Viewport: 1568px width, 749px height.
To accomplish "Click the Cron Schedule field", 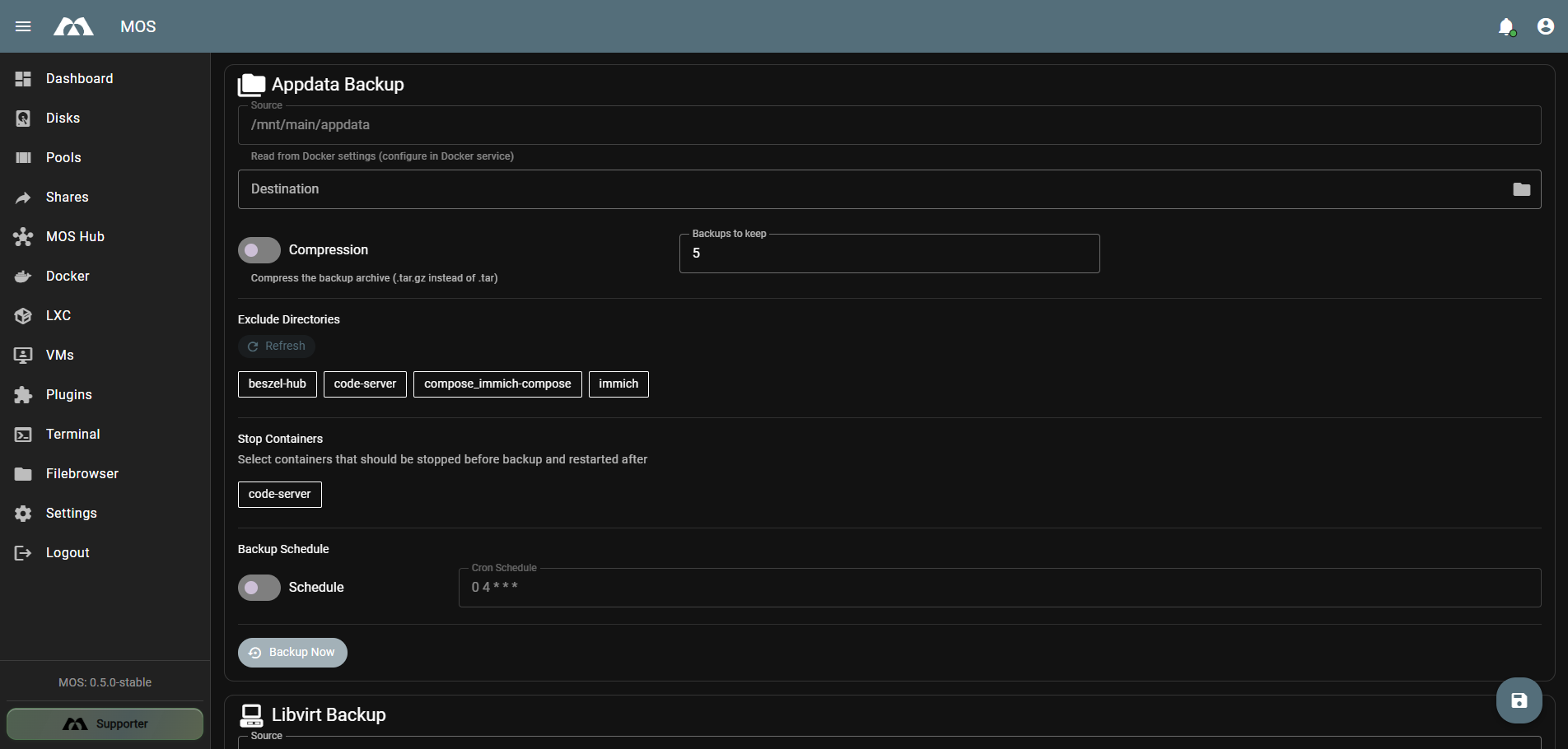I will [x=1000, y=588].
